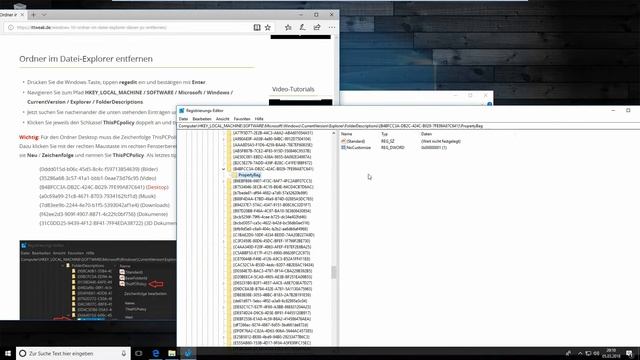Open the Ansicht menu
The width and height of the screenshot is (640, 360).
[222, 119]
